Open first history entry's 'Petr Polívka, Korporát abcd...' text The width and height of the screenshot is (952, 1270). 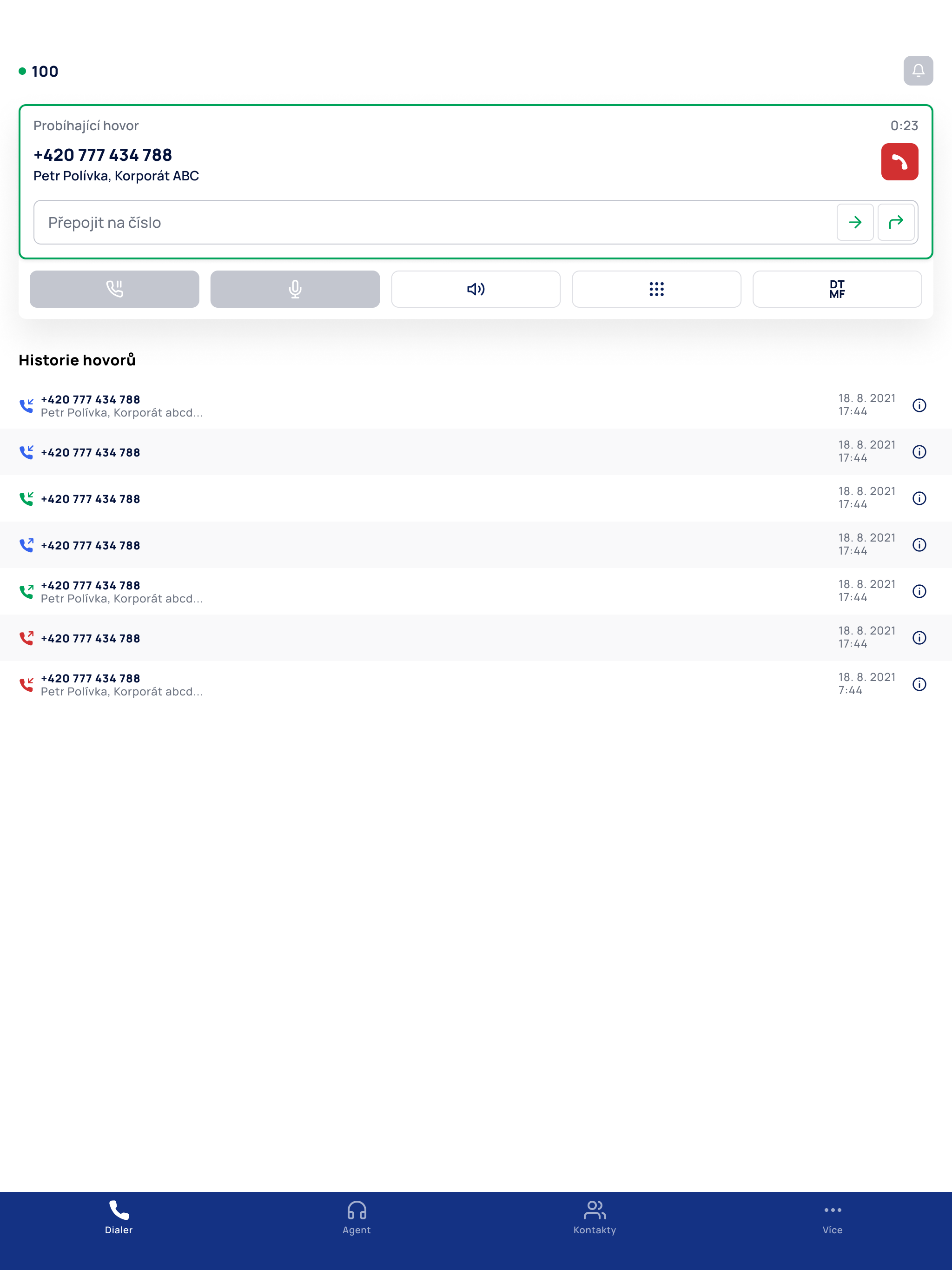point(122,413)
